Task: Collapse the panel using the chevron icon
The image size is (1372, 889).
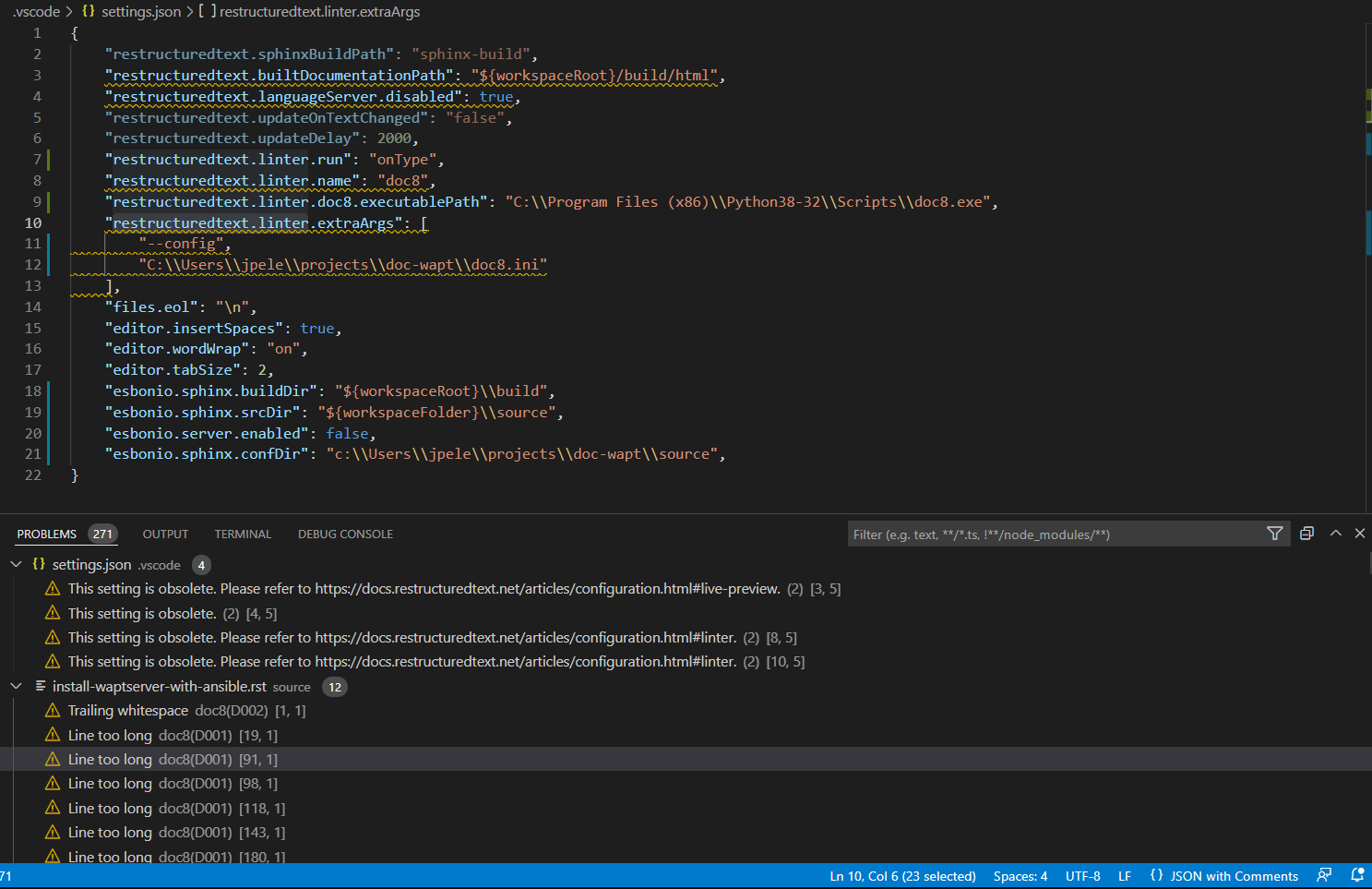Action: click(x=1336, y=533)
